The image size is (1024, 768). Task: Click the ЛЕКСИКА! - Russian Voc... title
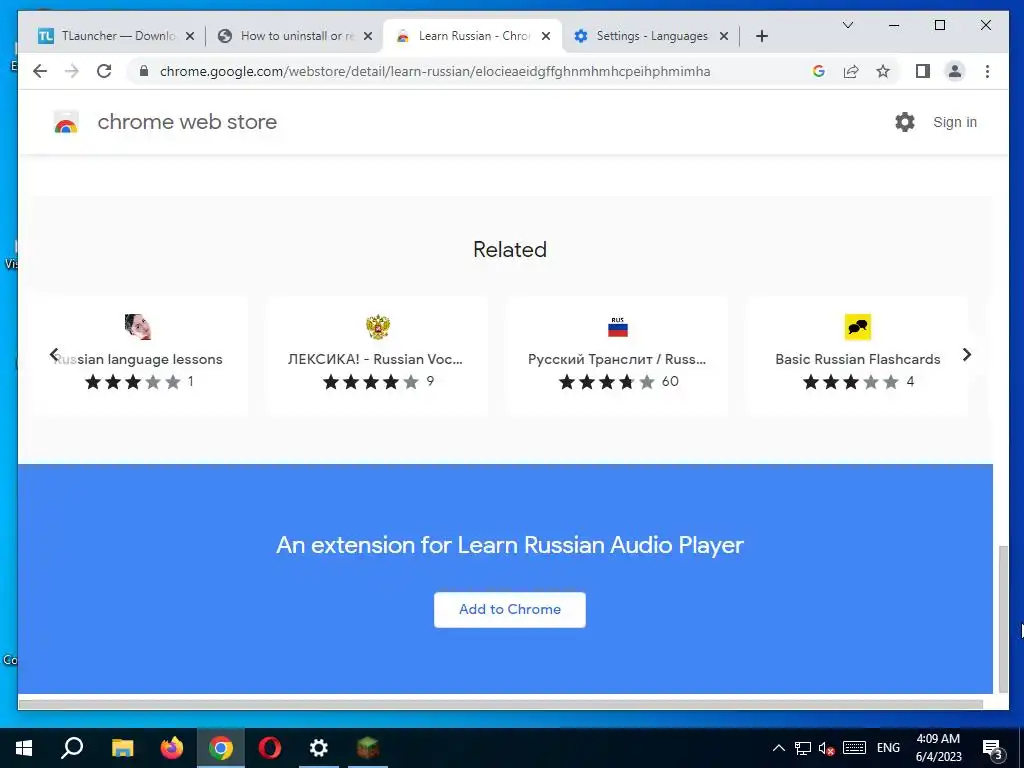[375, 359]
